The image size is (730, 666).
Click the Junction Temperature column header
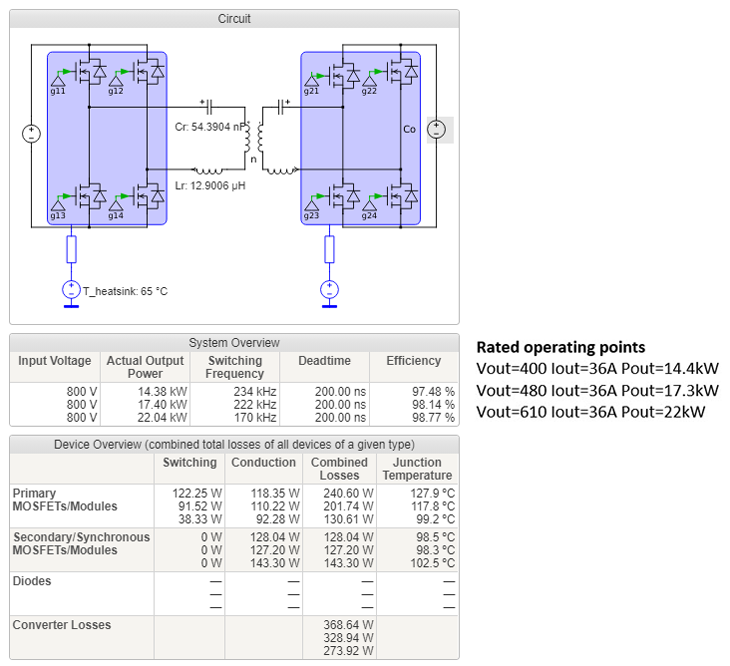pyautogui.click(x=417, y=469)
